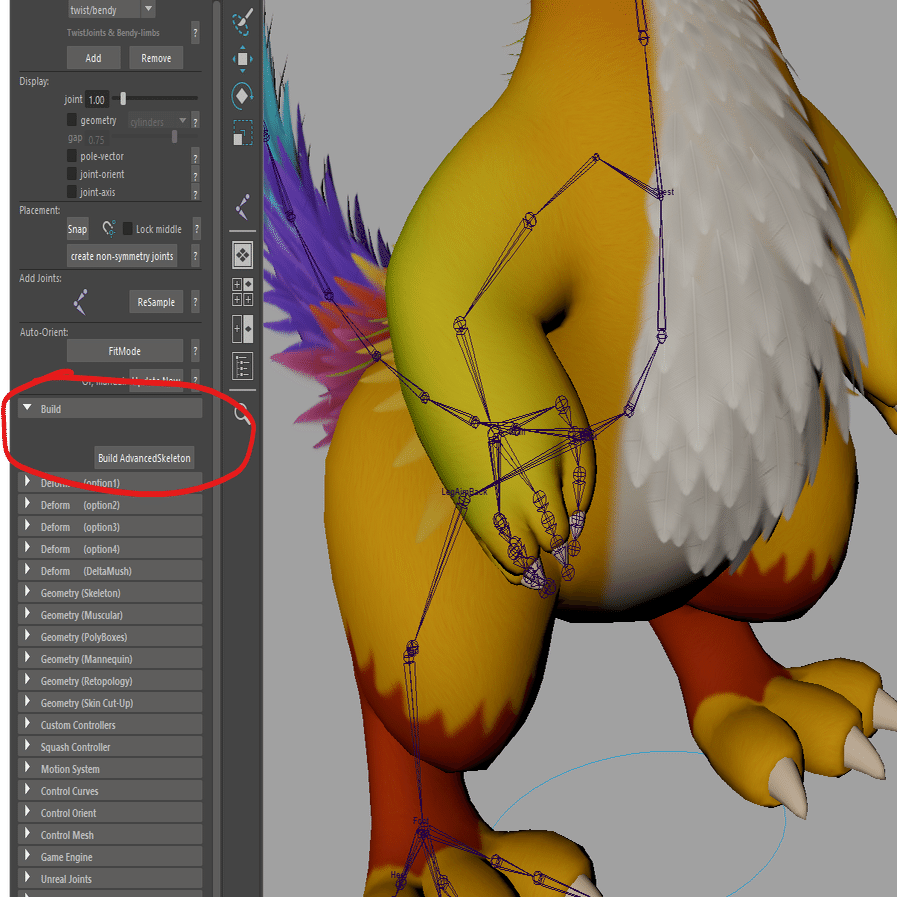Click the Add Joints bone icon
This screenshot has height=897, width=897.
(x=81, y=301)
